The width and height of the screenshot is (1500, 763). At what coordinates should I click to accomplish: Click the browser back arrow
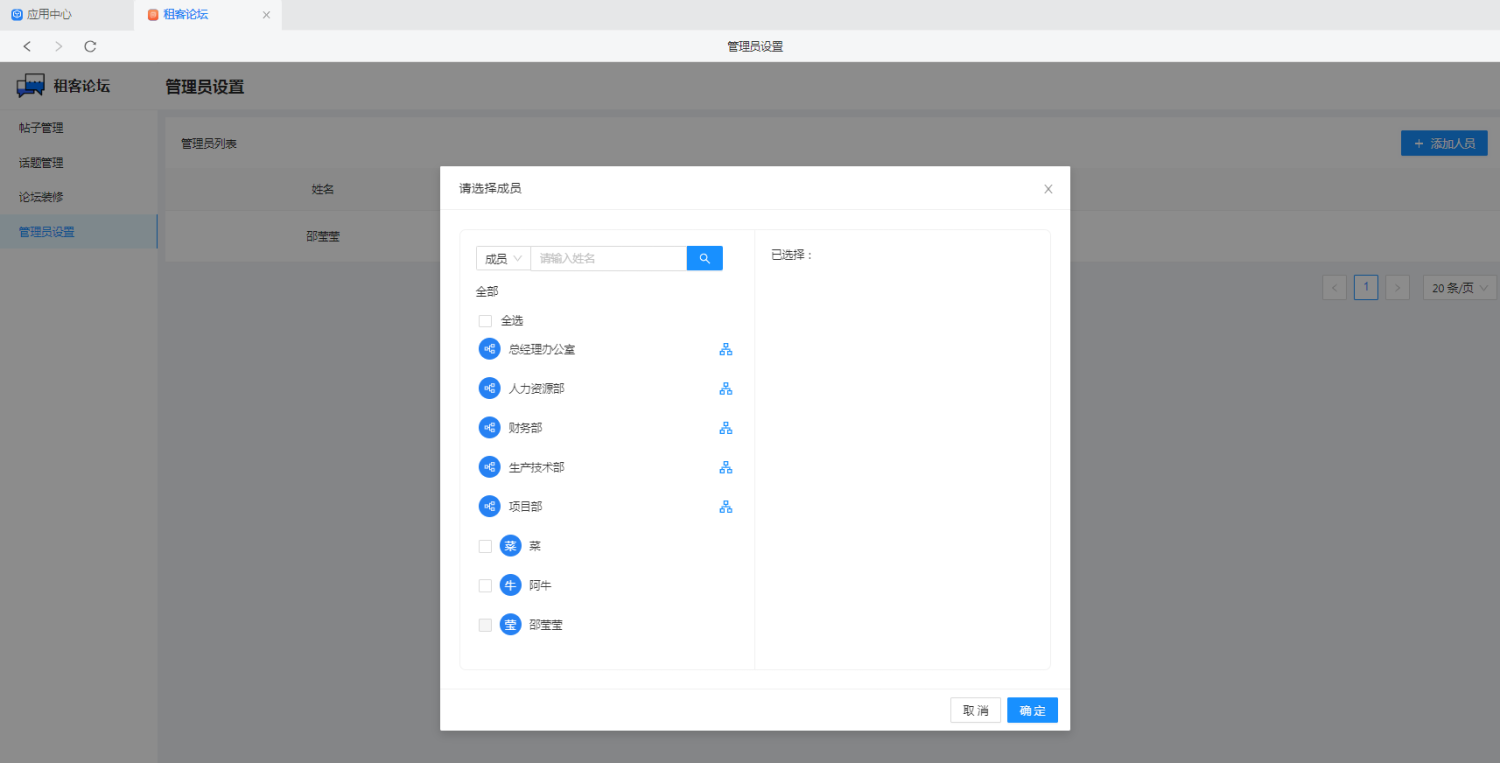[x=27, y=46]
